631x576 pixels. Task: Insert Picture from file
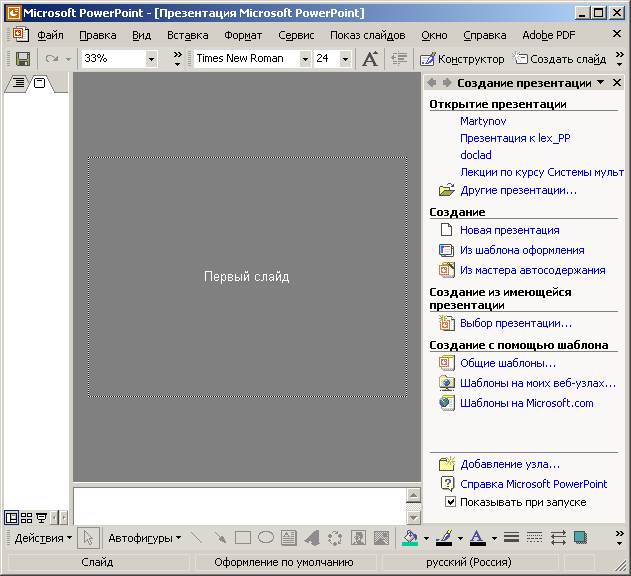point(381,538)
